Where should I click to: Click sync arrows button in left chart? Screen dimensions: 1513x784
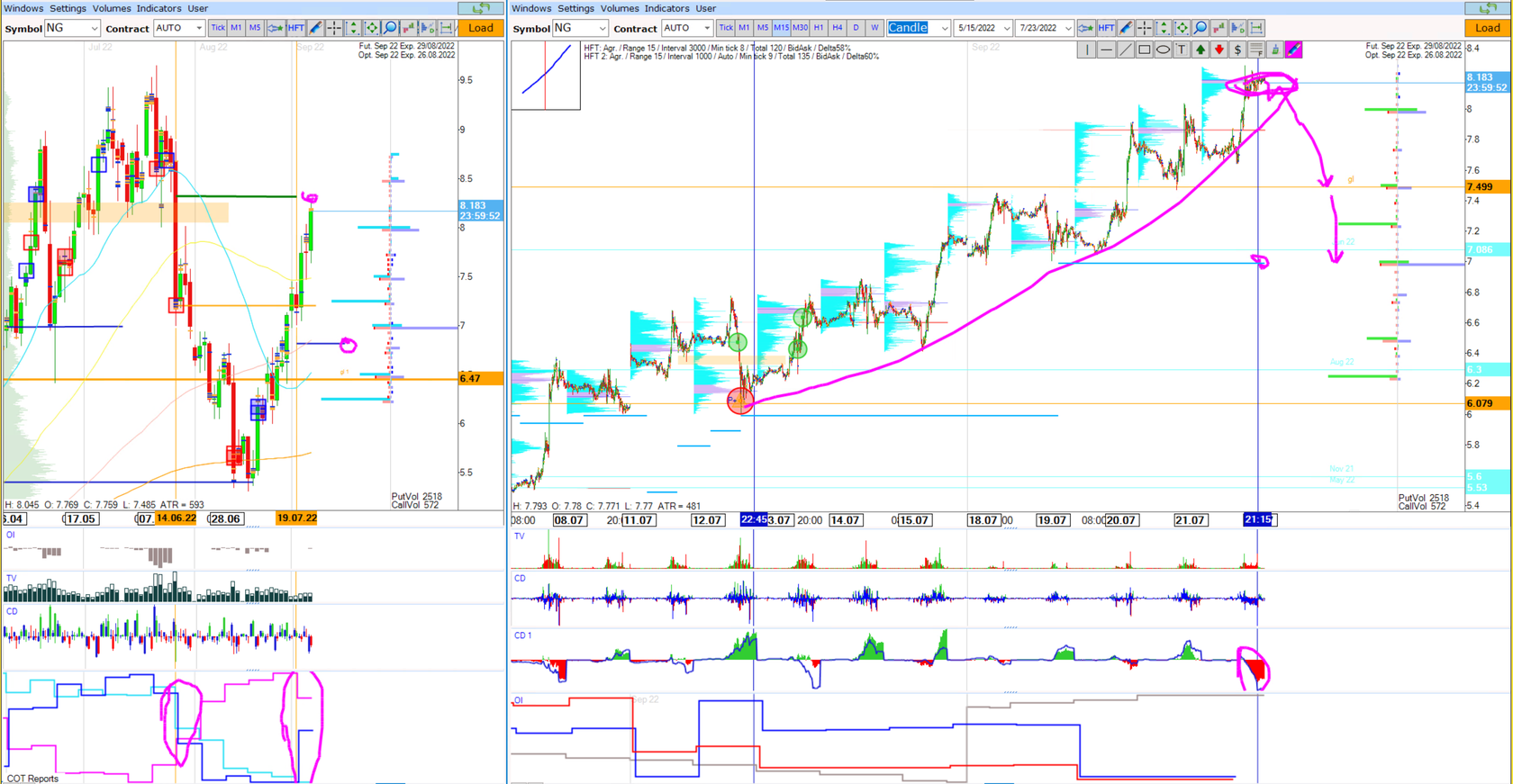pyautogui.click(x=481, y=8)
